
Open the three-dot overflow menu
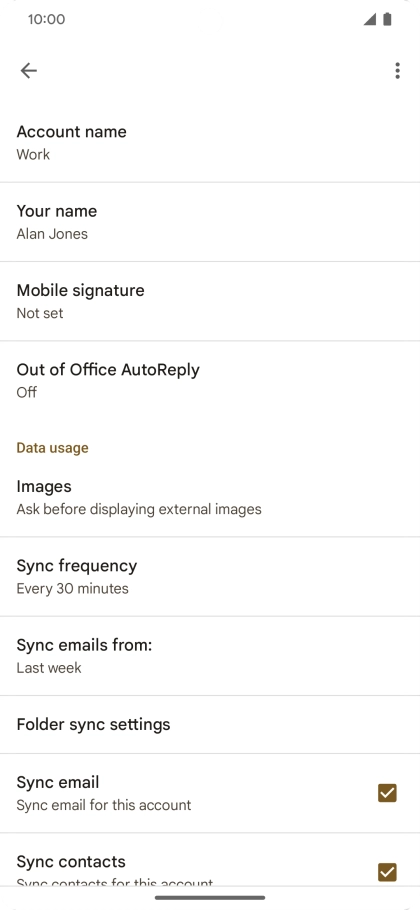397,71
